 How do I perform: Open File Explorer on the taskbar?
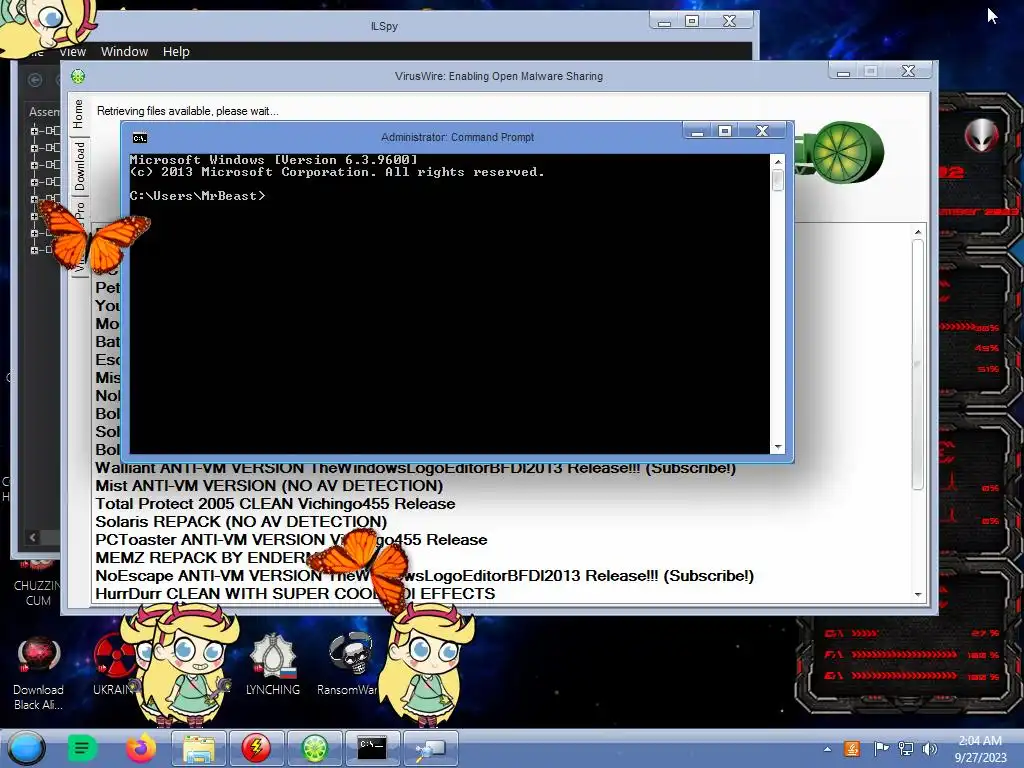[199, 748]
